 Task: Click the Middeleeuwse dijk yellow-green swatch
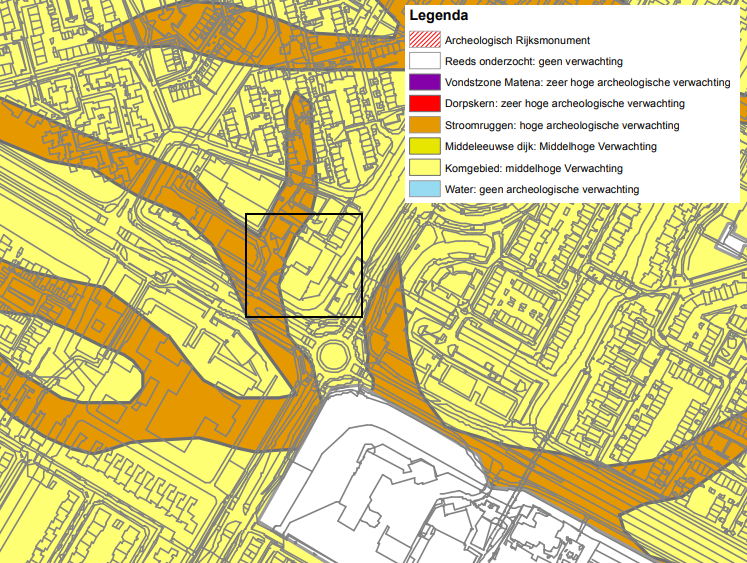(x=424, y=146)
